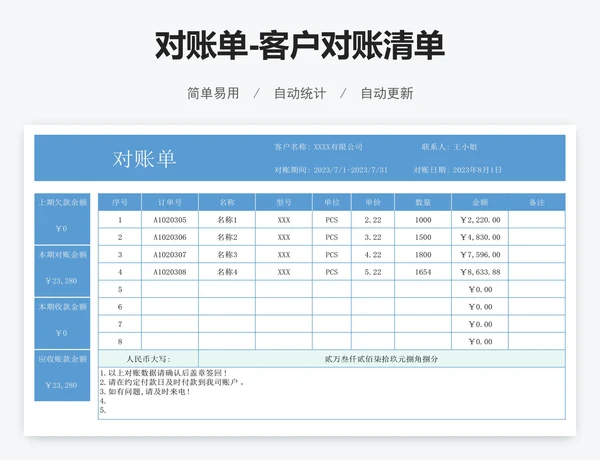Click the 对账日期 2023年8月1日 field
Image resolution: width=600 pixels, height=460 pixels.
(457, 170)
